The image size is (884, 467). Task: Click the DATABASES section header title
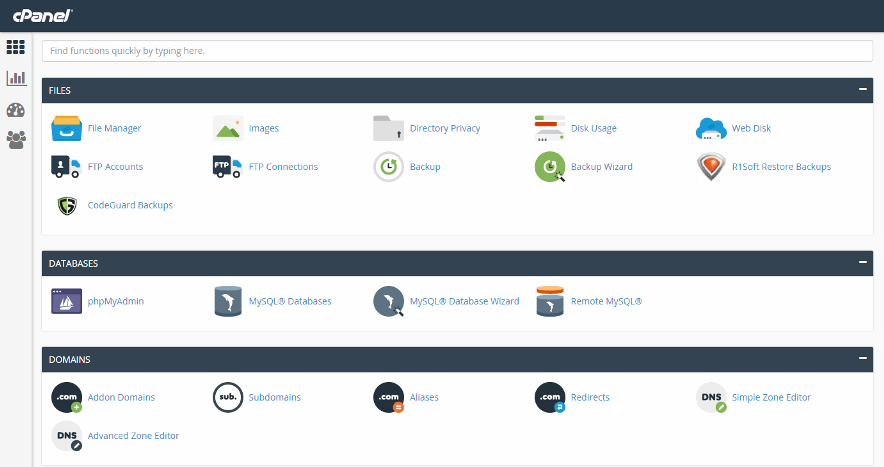[73, 263]
